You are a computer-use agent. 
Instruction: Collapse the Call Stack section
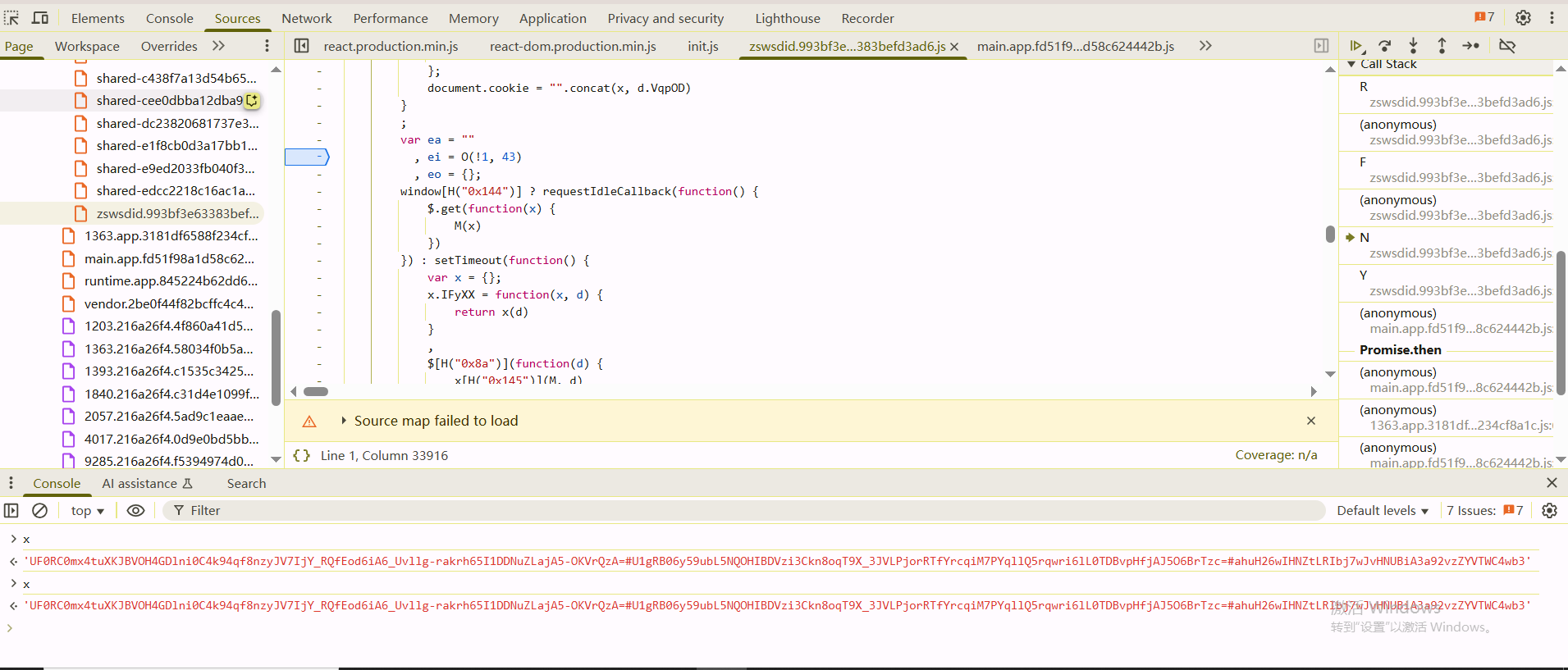tap(1351, 64)
